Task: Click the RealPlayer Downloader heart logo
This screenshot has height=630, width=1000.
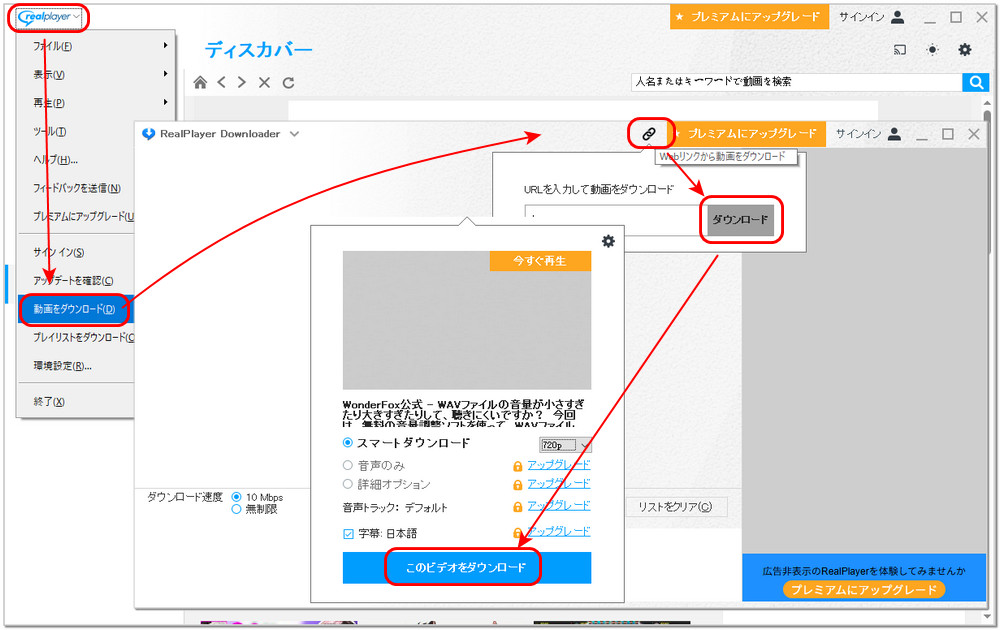Action: 149,134
